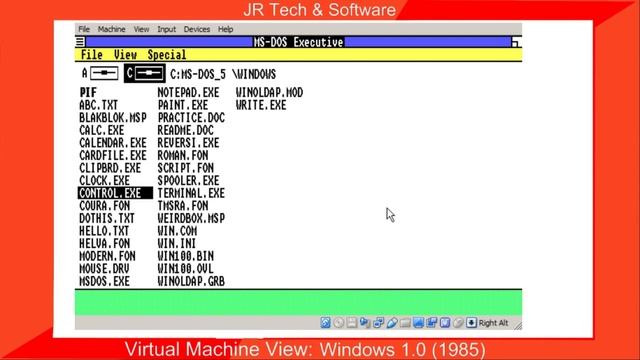Select WEIRDBOX.MSP file
Viewport: 640px width, 360px height.
coord(191,219)
